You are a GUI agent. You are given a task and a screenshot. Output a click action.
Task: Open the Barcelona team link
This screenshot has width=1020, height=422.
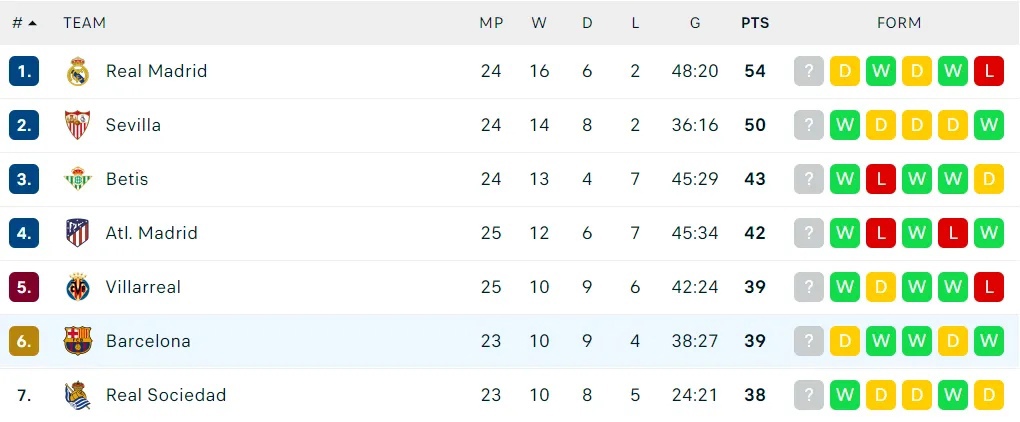click(x=148, y=341)
